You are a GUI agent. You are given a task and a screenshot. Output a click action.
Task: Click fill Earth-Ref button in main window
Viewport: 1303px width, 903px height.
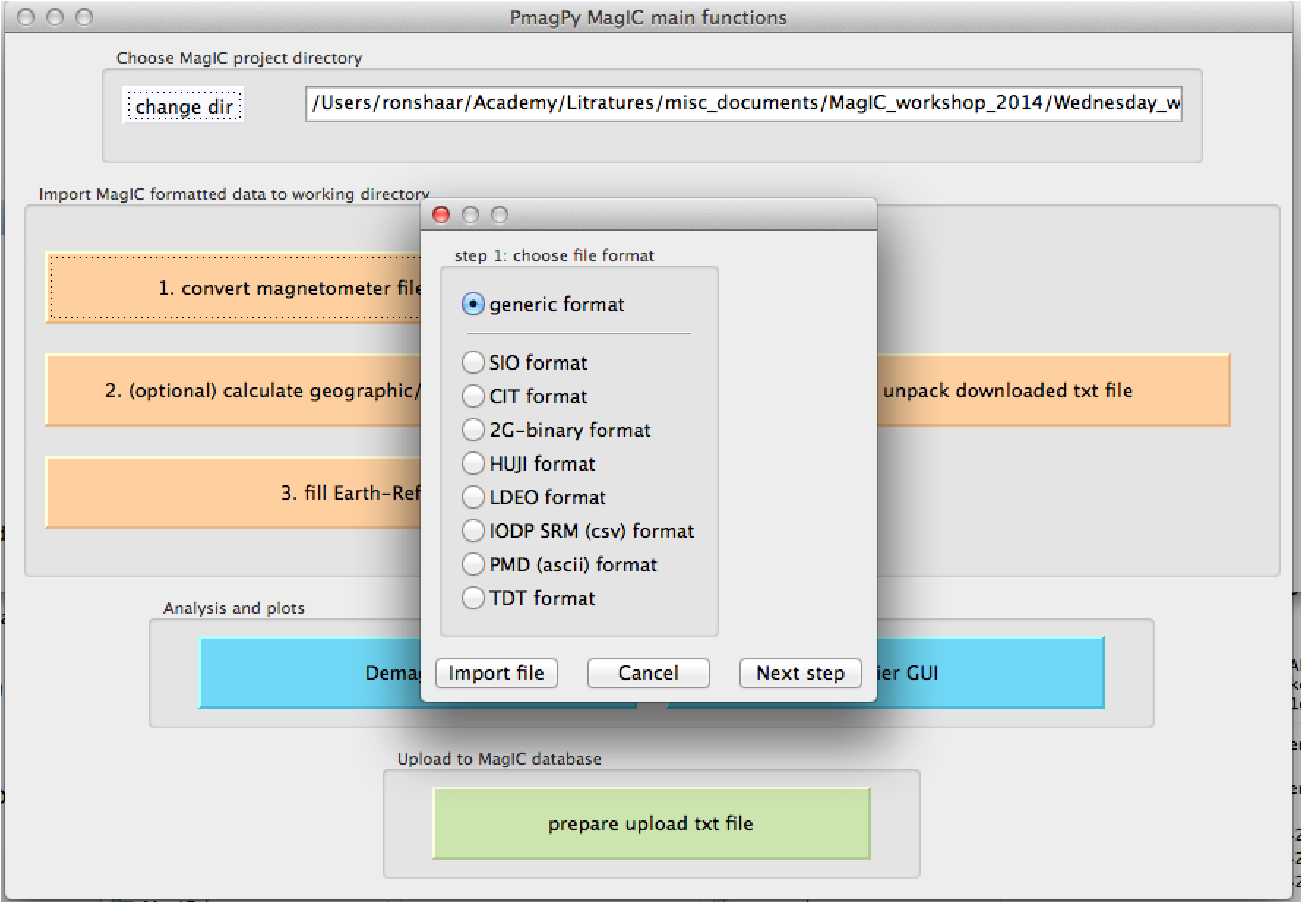234,493
